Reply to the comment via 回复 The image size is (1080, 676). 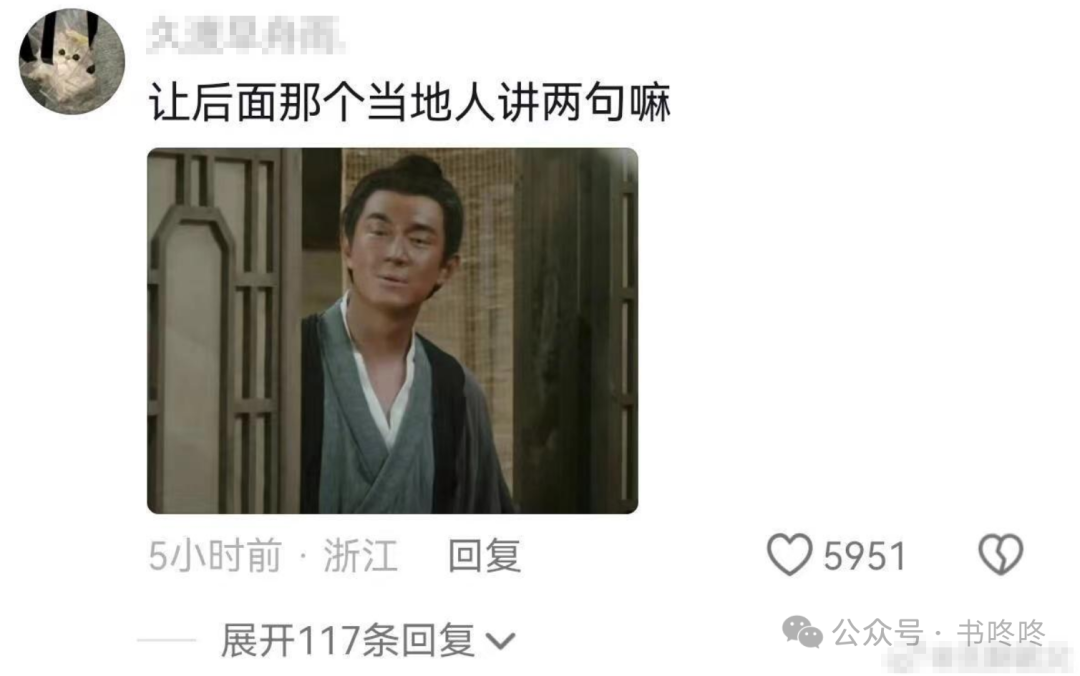point(484,556)
